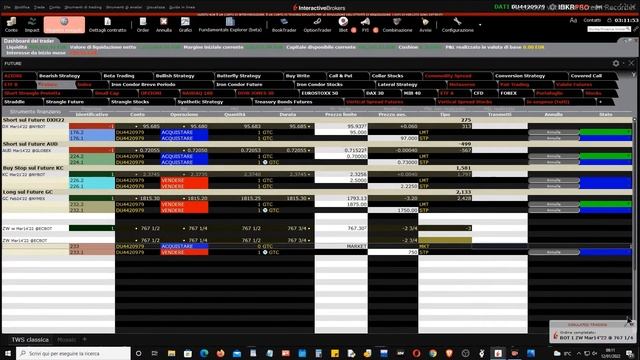This screenshot has height=360, width=640.
Task: Open the IBot assistant
Action: [x=343, y=24]
